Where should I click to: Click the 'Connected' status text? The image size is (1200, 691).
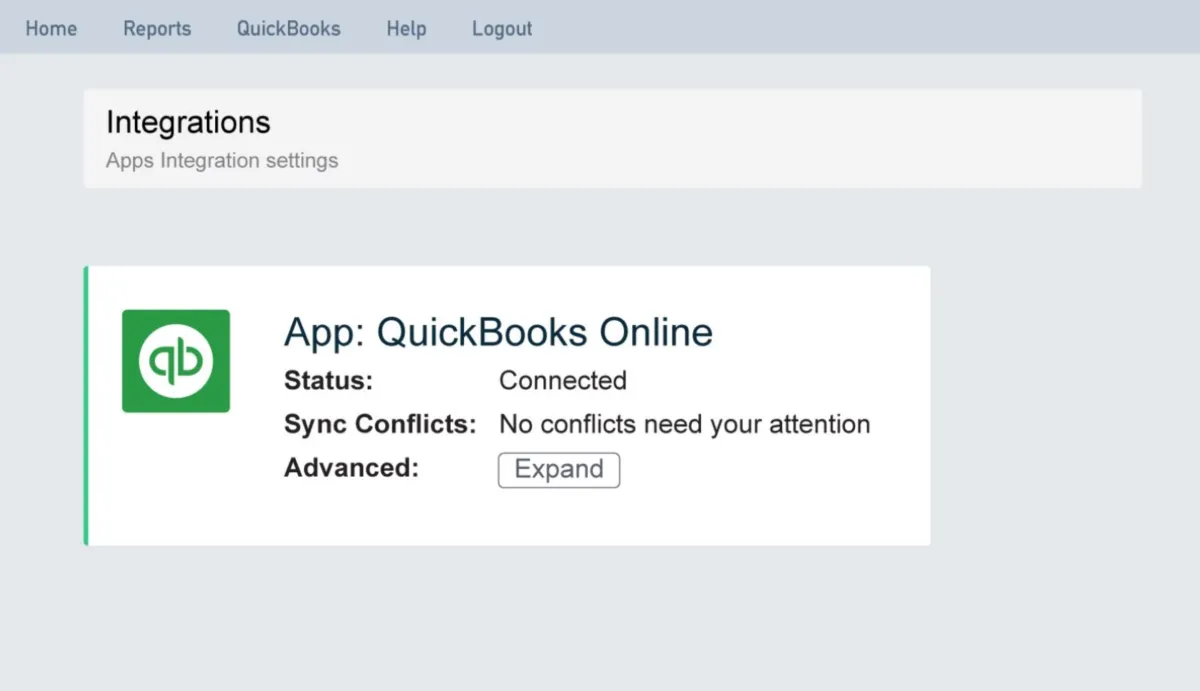pos(563,381)
